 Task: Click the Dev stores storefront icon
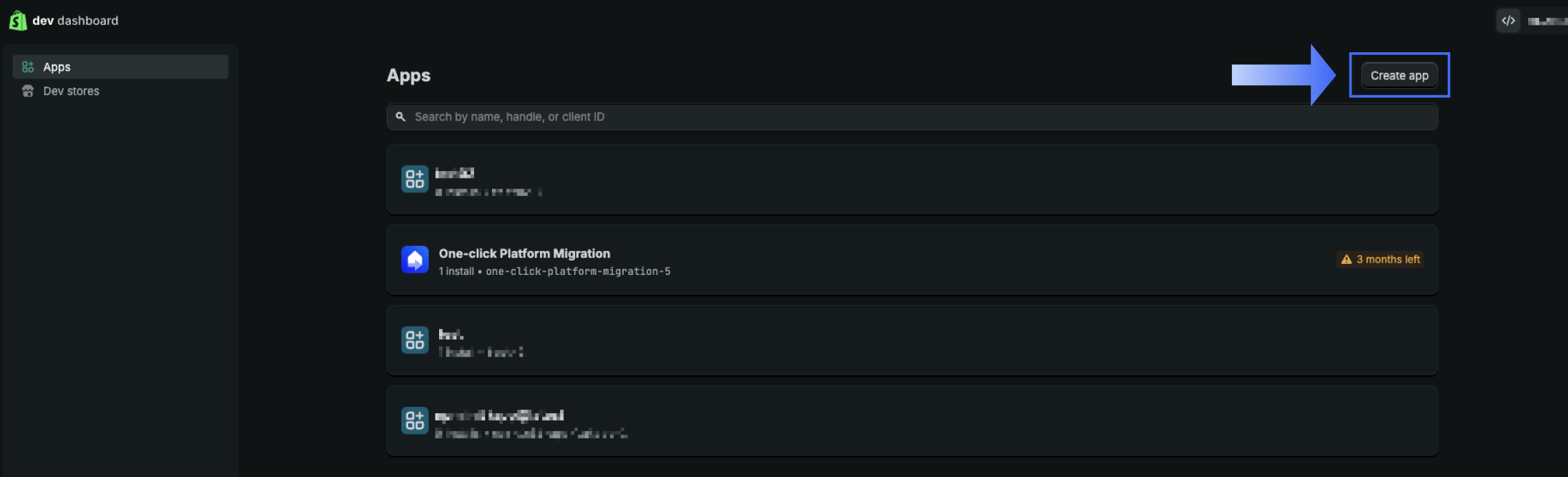tap(27, 91)
